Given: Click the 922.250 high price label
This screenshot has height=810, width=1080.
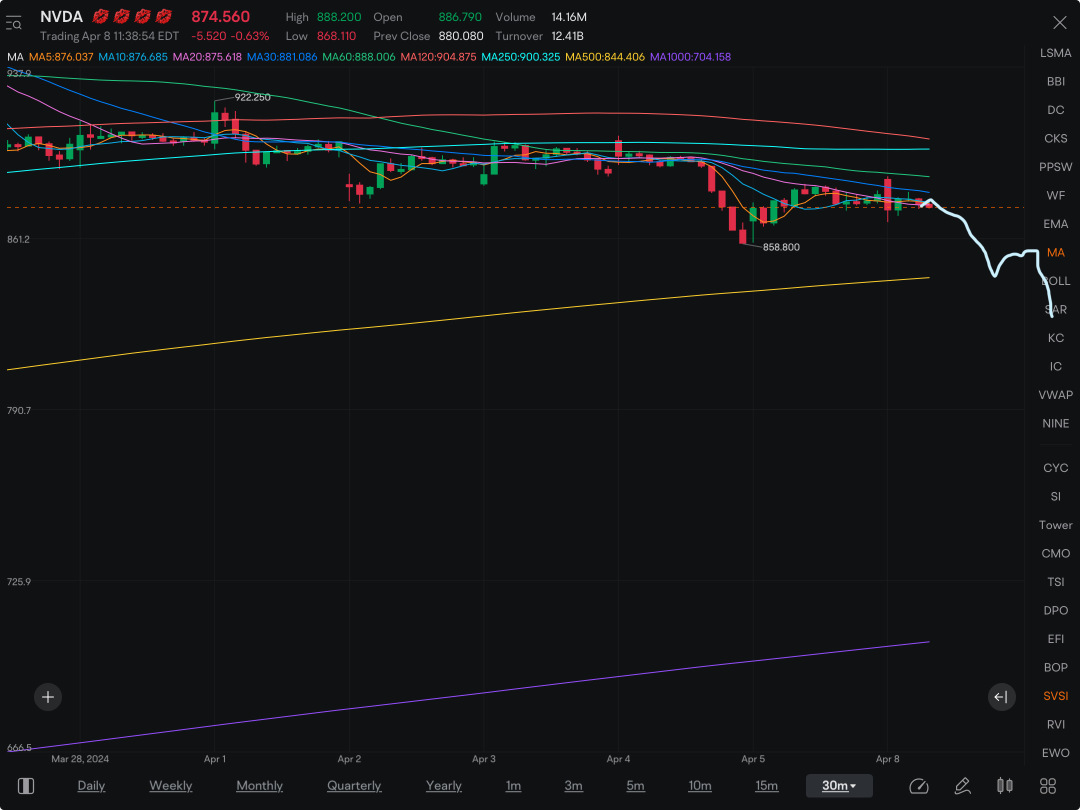Looking at the screenshot, I should (x=252, y=97).
